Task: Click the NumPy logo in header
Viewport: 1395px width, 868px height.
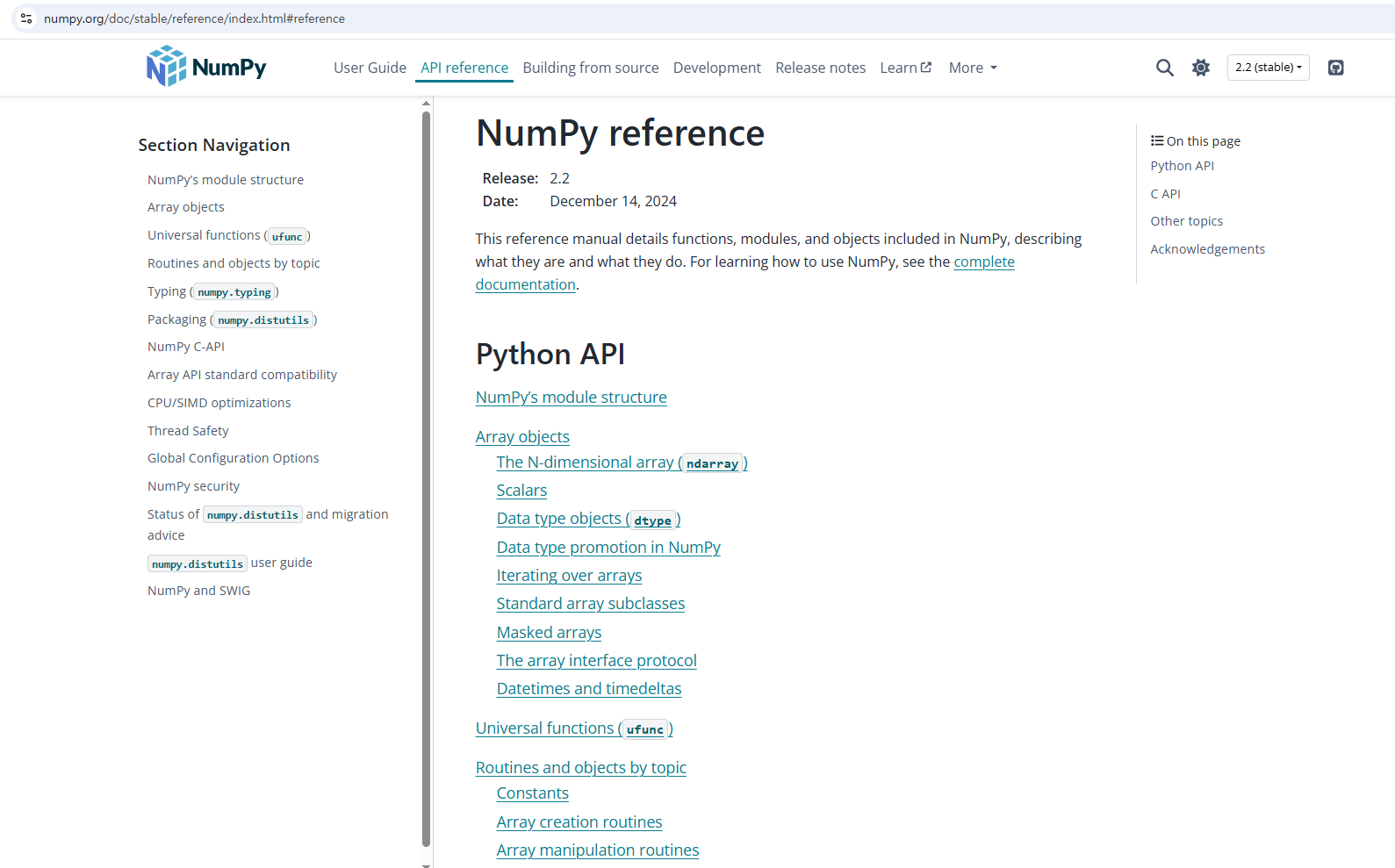Action: click(x=206, y=67)
